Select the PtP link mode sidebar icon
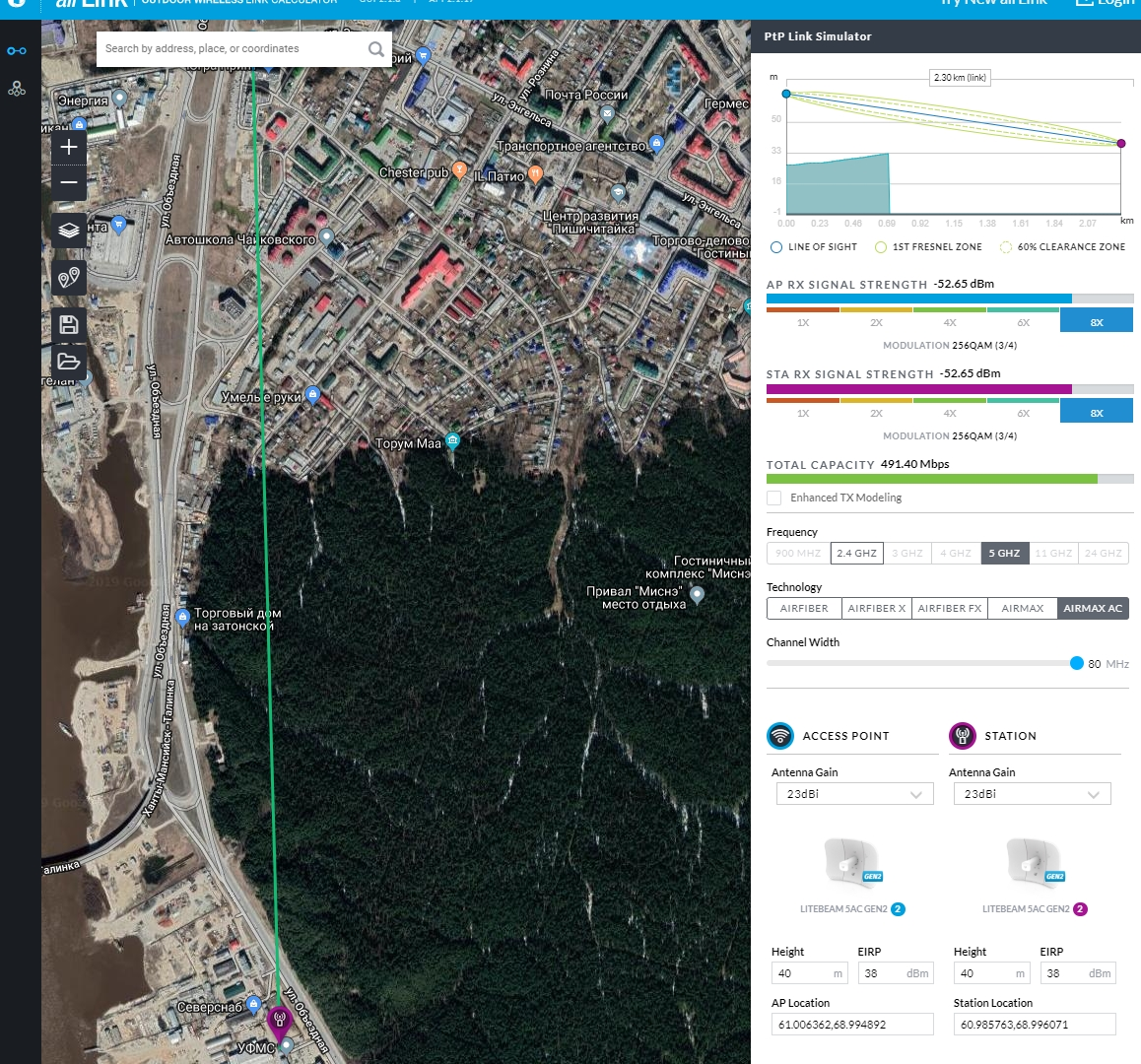 pyautogui.click(x=17, y=51)
